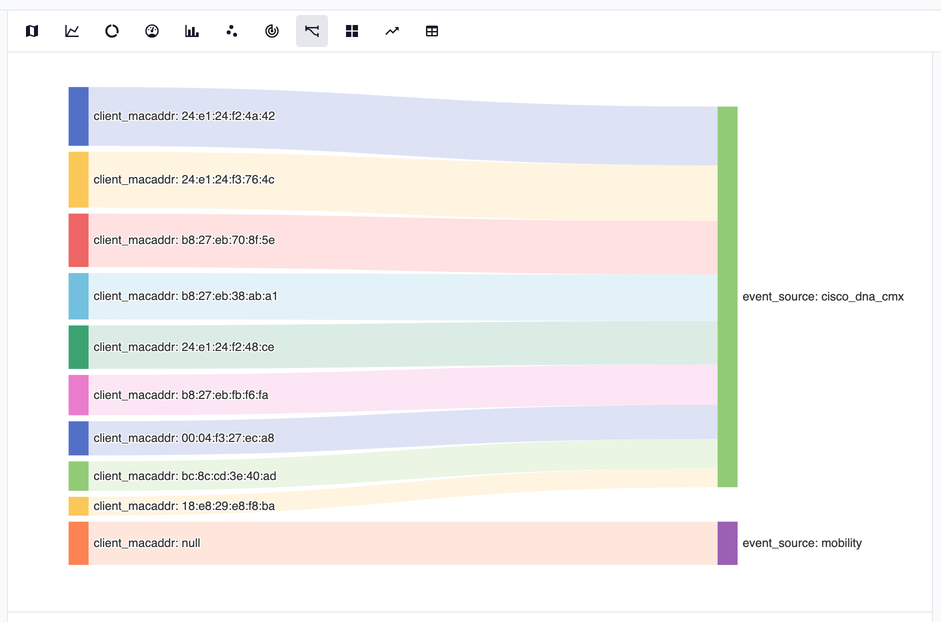The image size is (941, 622).
Task: Pick the scatter plot icon
Action: (232, 31)
